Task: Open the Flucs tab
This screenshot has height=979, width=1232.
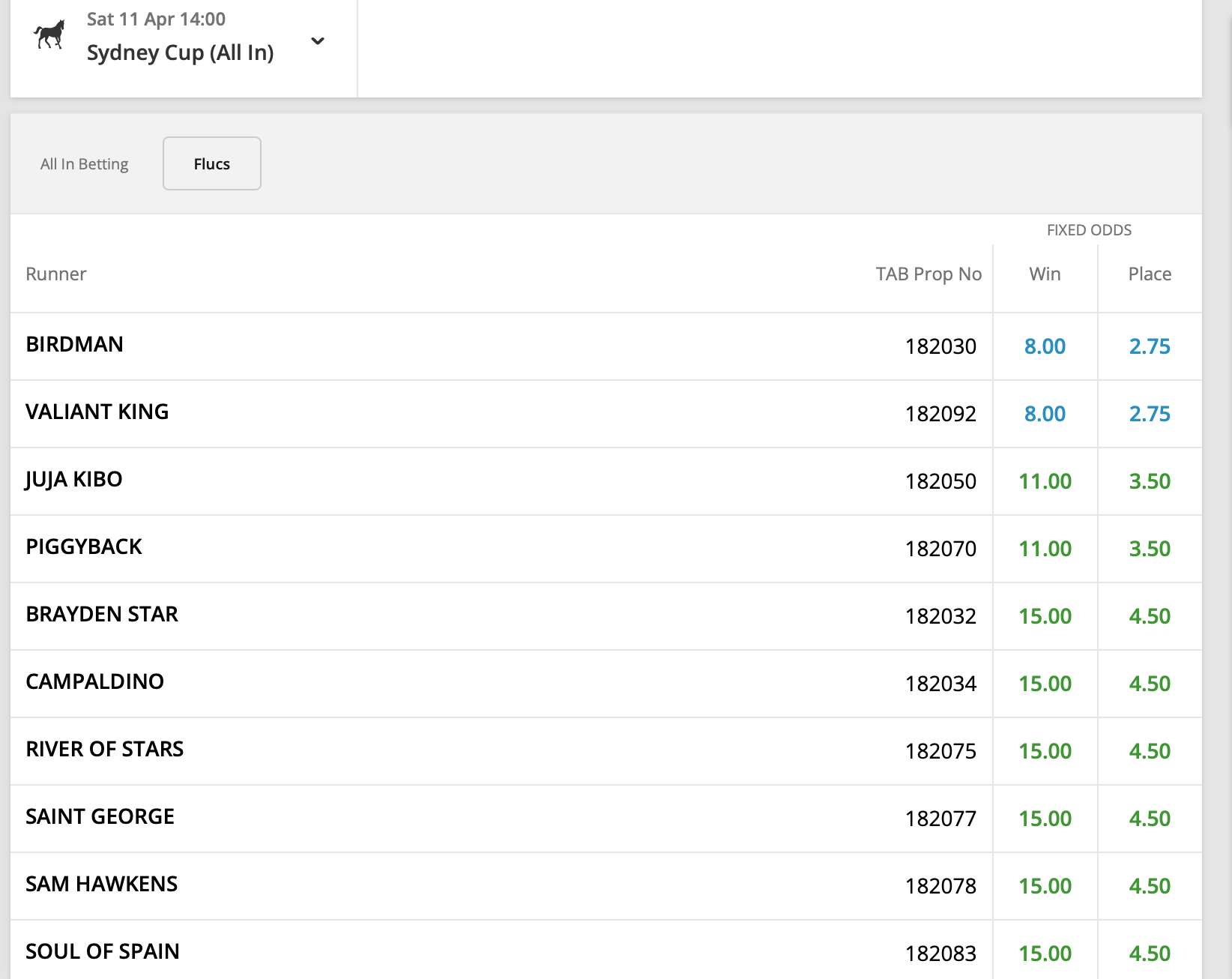Action: [x=211, y=163]
